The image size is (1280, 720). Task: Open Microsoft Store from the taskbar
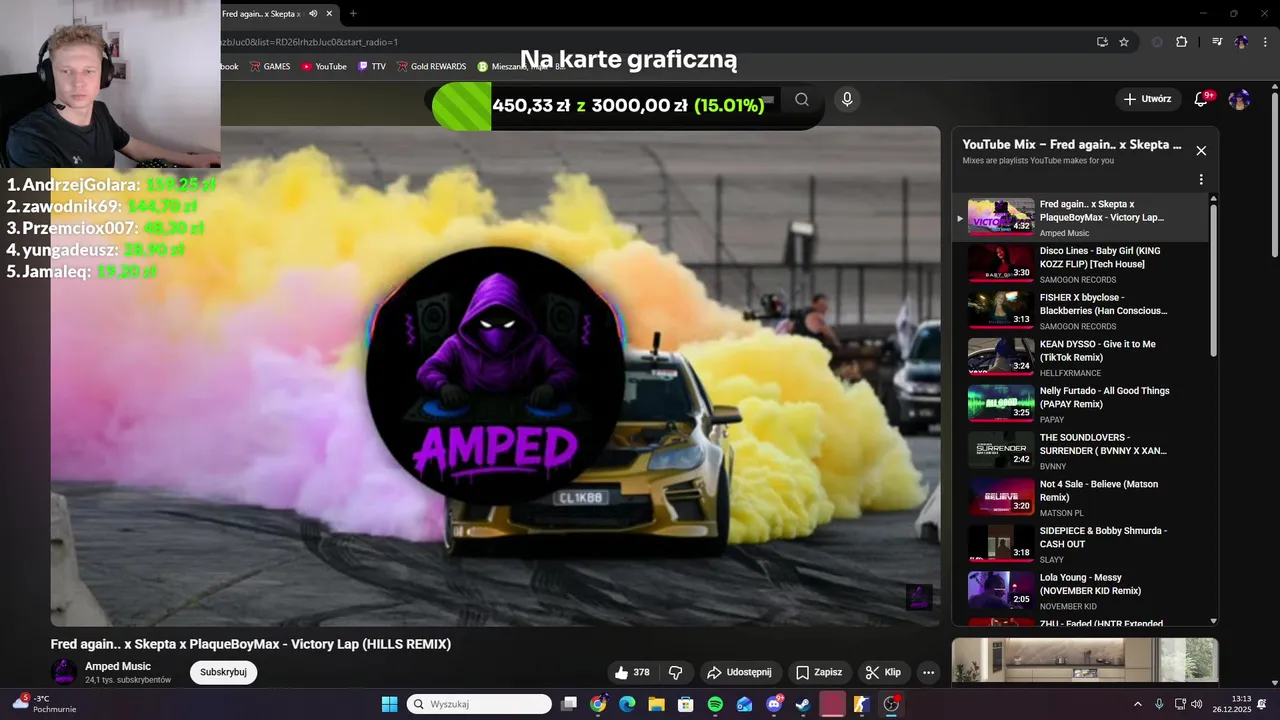coord(686,704)
